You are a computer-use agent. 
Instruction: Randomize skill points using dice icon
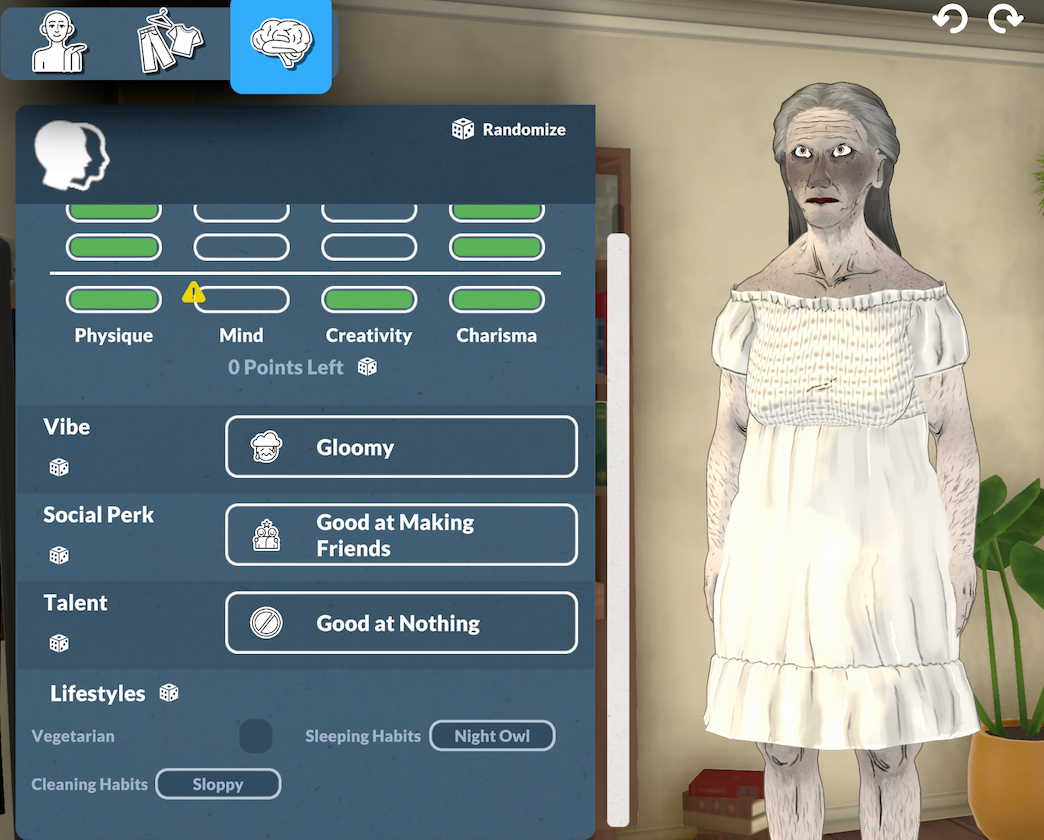coord(368,367)
